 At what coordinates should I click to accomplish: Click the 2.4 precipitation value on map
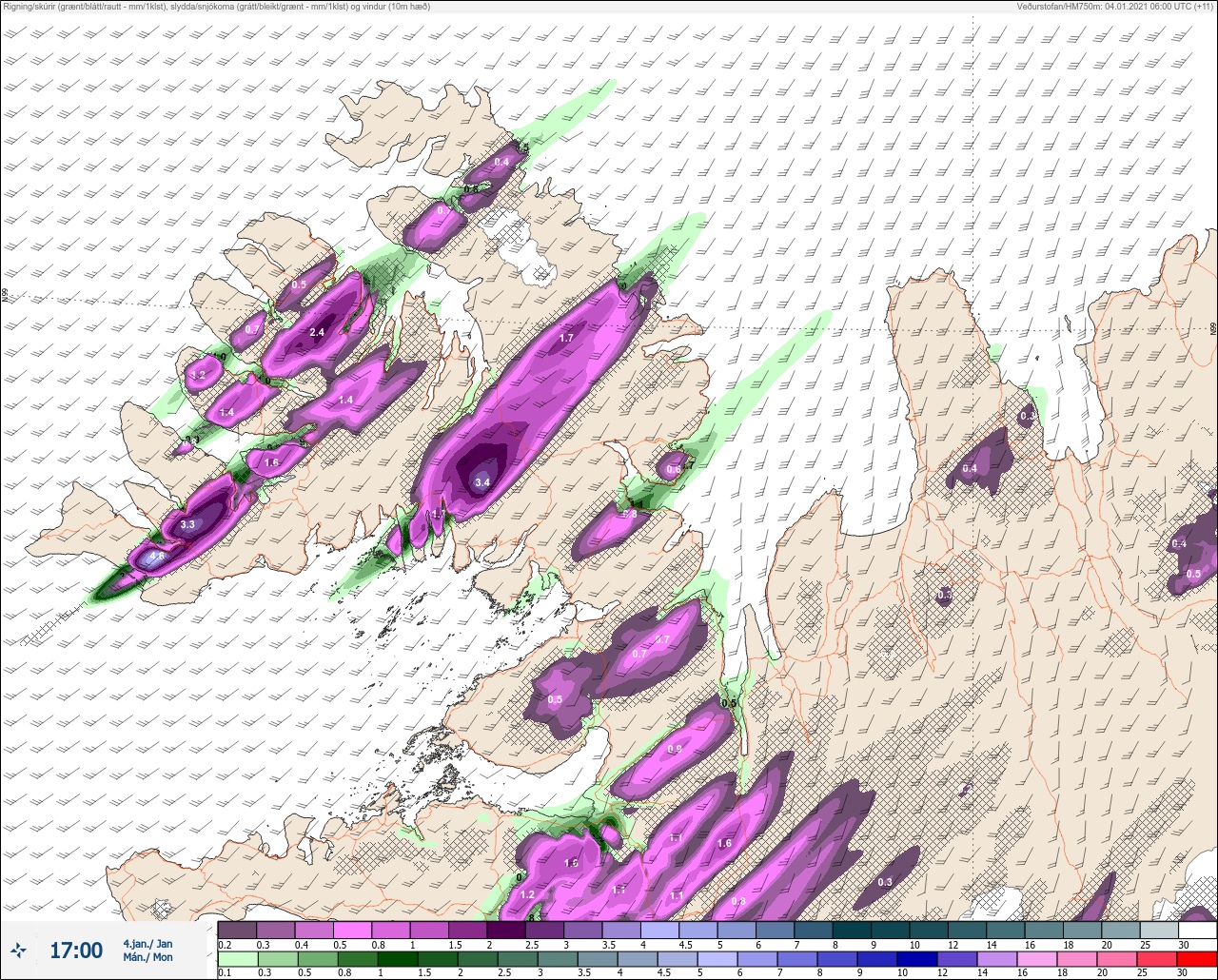318,332
